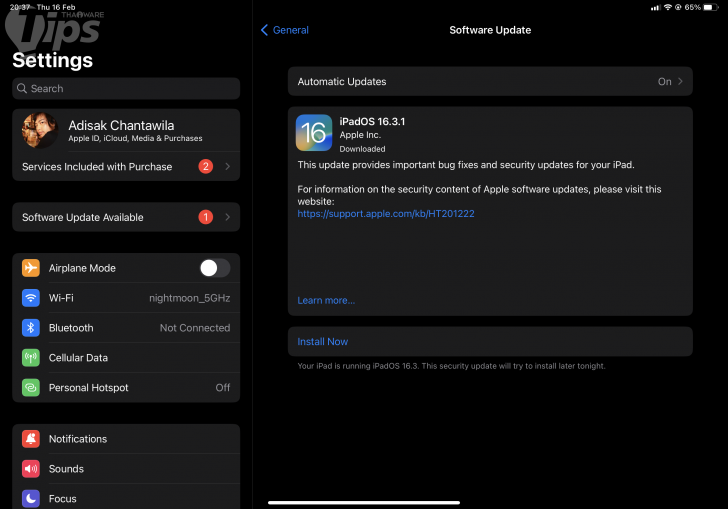Tap the Wi-Fi status bar icon
Viewport: 728px width, 509px height.
pyautogui.click(x=668, y=7)
